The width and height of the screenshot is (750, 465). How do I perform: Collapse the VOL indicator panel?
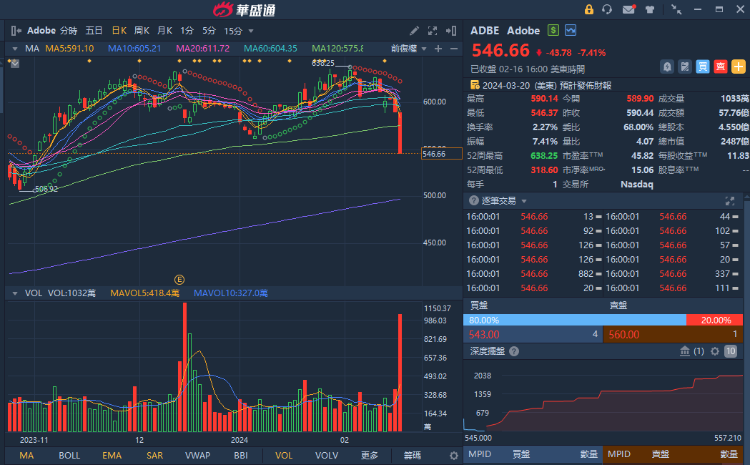click(x=12, y=293)
